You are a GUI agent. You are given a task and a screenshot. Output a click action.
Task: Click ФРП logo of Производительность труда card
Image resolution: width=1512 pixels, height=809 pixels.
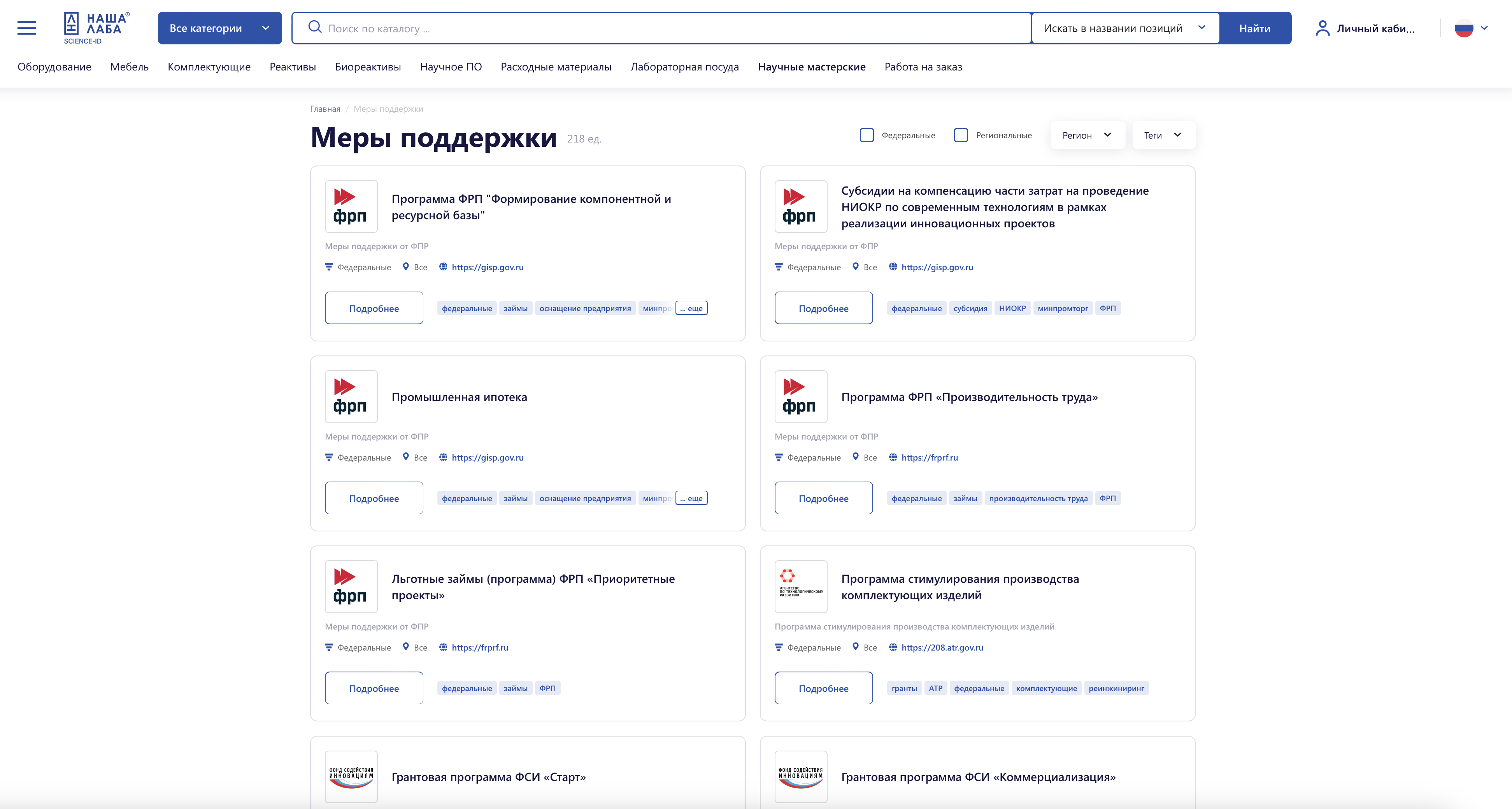click(801, 397)
